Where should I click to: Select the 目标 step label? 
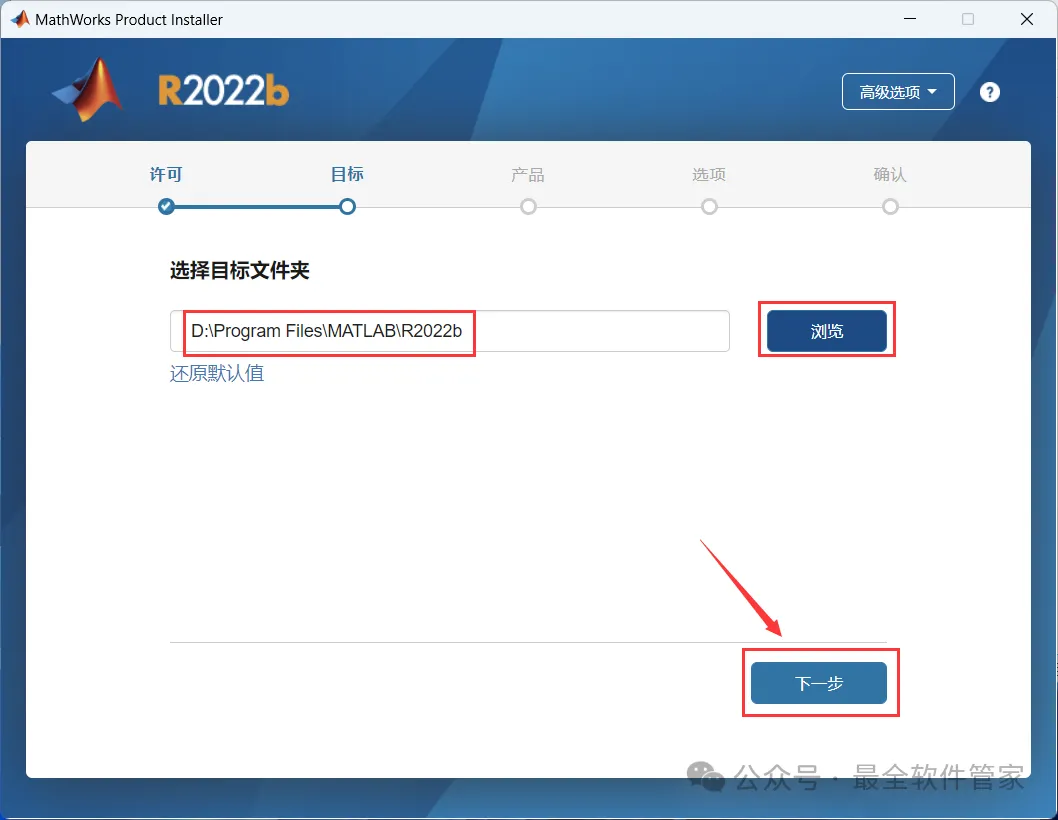347,175
